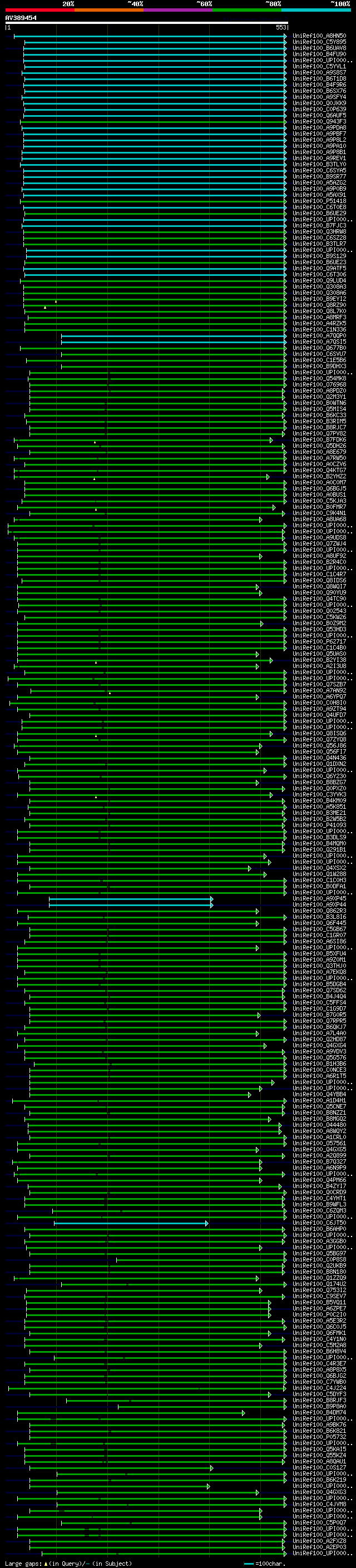The height and width of the screenshot is (1568, 356).
Task: Select the UniRef100_B9EYI2 label
Action: [x=319, y=299]
